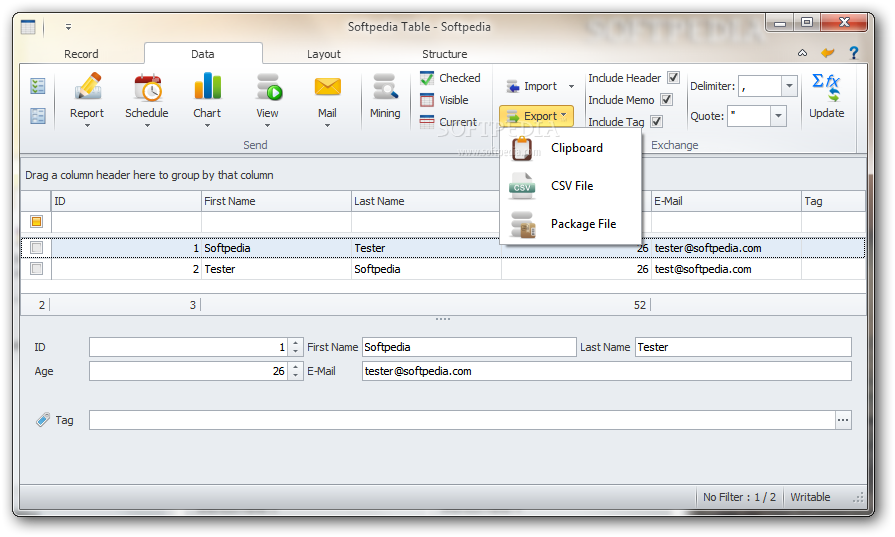Select Checked records option
895x537 pixels.
(x=450, y=78)
